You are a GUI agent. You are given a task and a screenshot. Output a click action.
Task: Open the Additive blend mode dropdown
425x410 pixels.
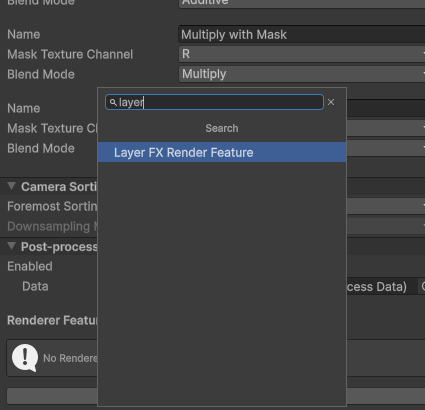(x=302, y=3)
